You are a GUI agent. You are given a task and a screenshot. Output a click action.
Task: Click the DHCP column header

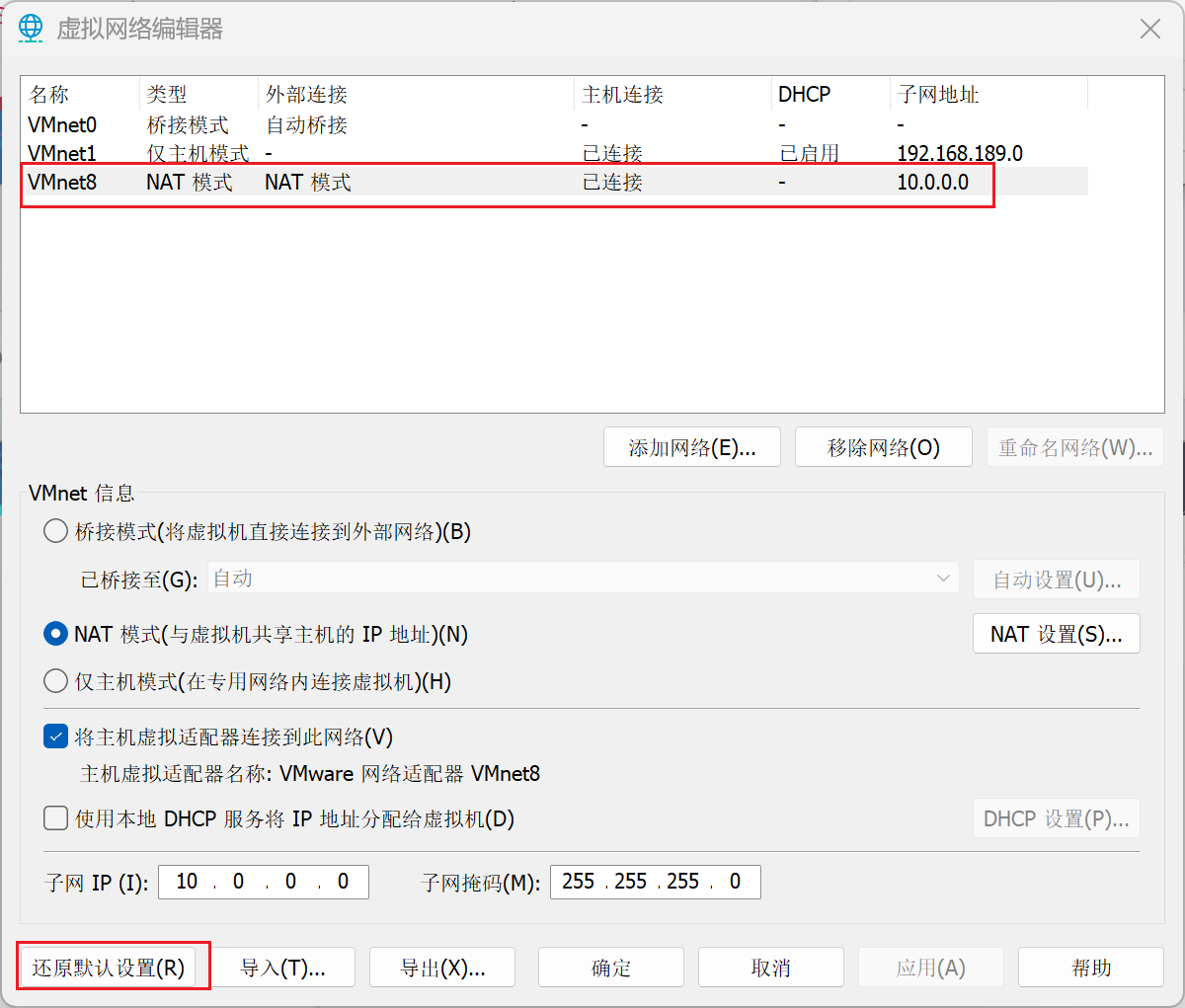point(831,95)
